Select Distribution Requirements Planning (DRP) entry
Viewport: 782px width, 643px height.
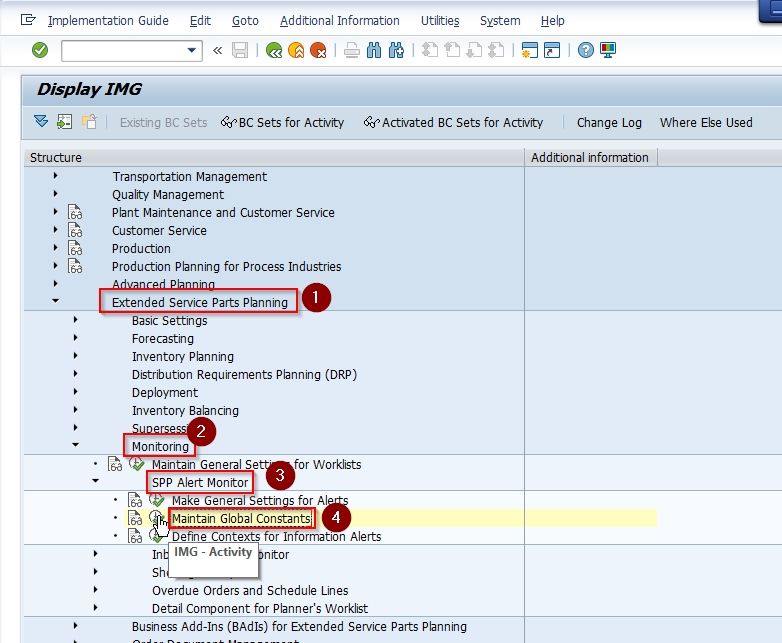(244, 375)
